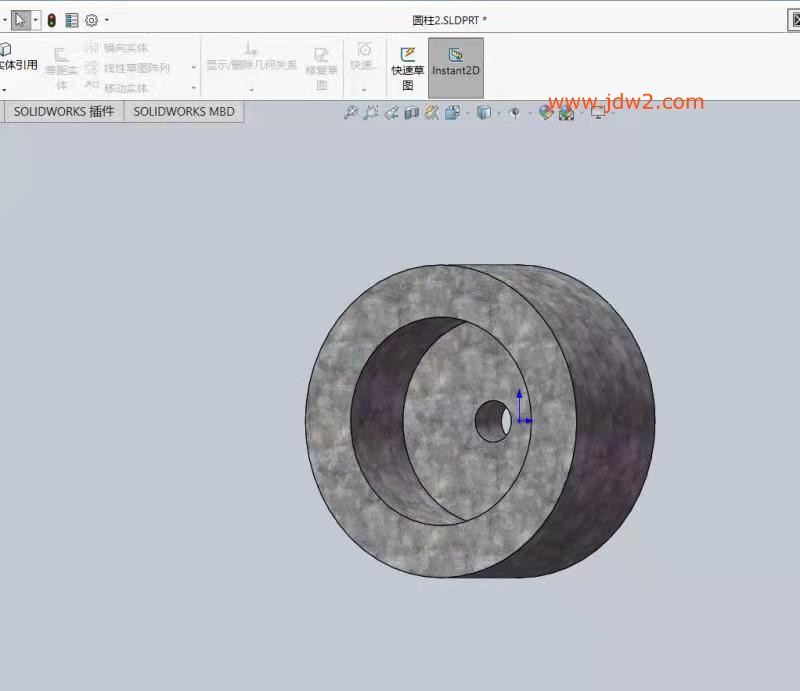The width and height of the screenshot is (800, 691).
Task: Switch to the SOLIDWORKS MBD tab
Action: (x=184, y=112)
